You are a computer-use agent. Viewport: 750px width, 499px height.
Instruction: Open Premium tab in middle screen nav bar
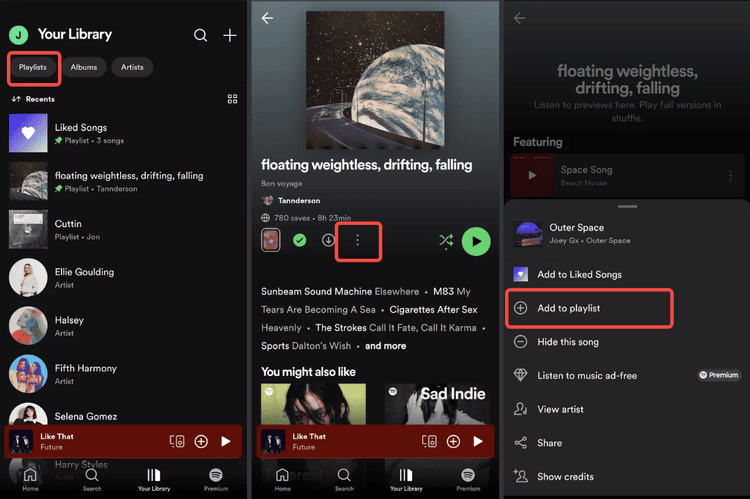click(468, 480)
